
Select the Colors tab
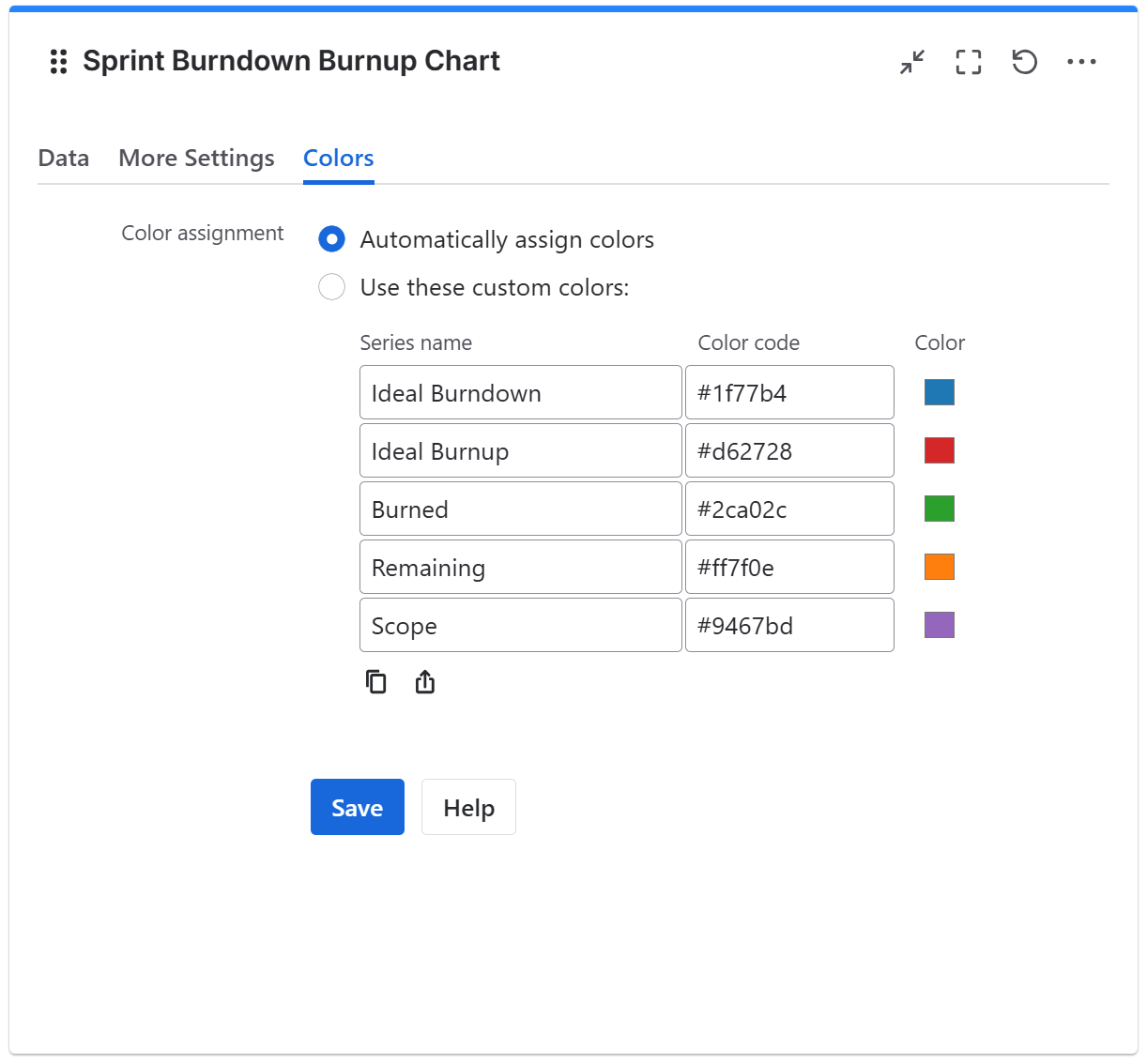(x=338, y=158)
